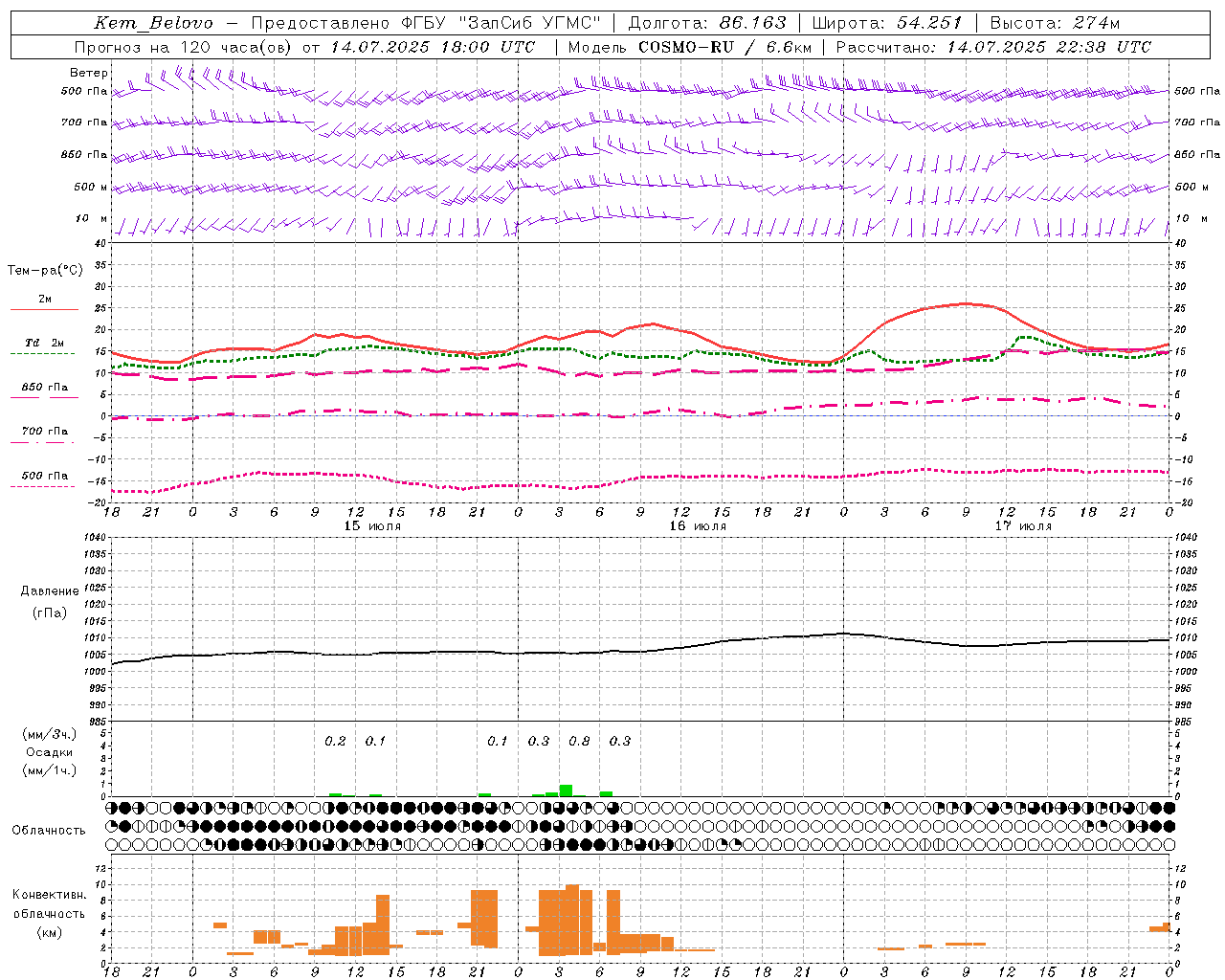The height and width of the screenshot is (980, 1225).
Task: Click the 'Осадки' precipitation label
Action: pyautogui.click(x=50, y=752)
